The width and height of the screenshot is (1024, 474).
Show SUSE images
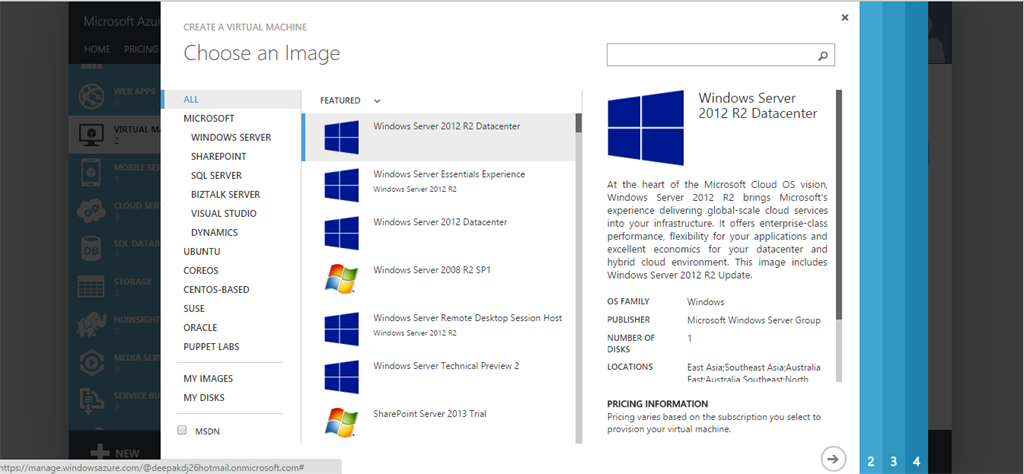tap(194, 308)
